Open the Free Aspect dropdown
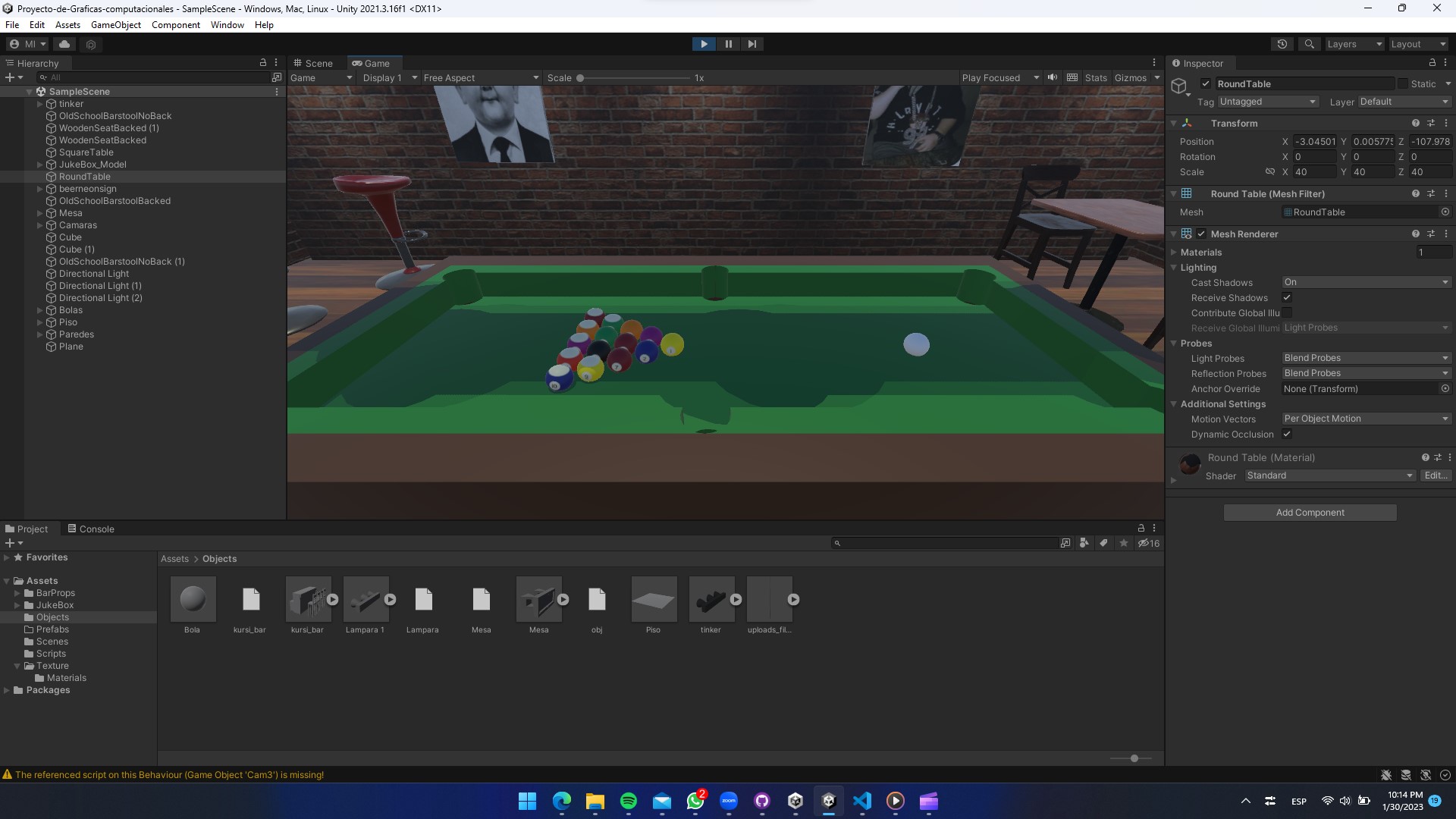The width and height of the screenshot is (1456, 819). click(x=481, y=77)
